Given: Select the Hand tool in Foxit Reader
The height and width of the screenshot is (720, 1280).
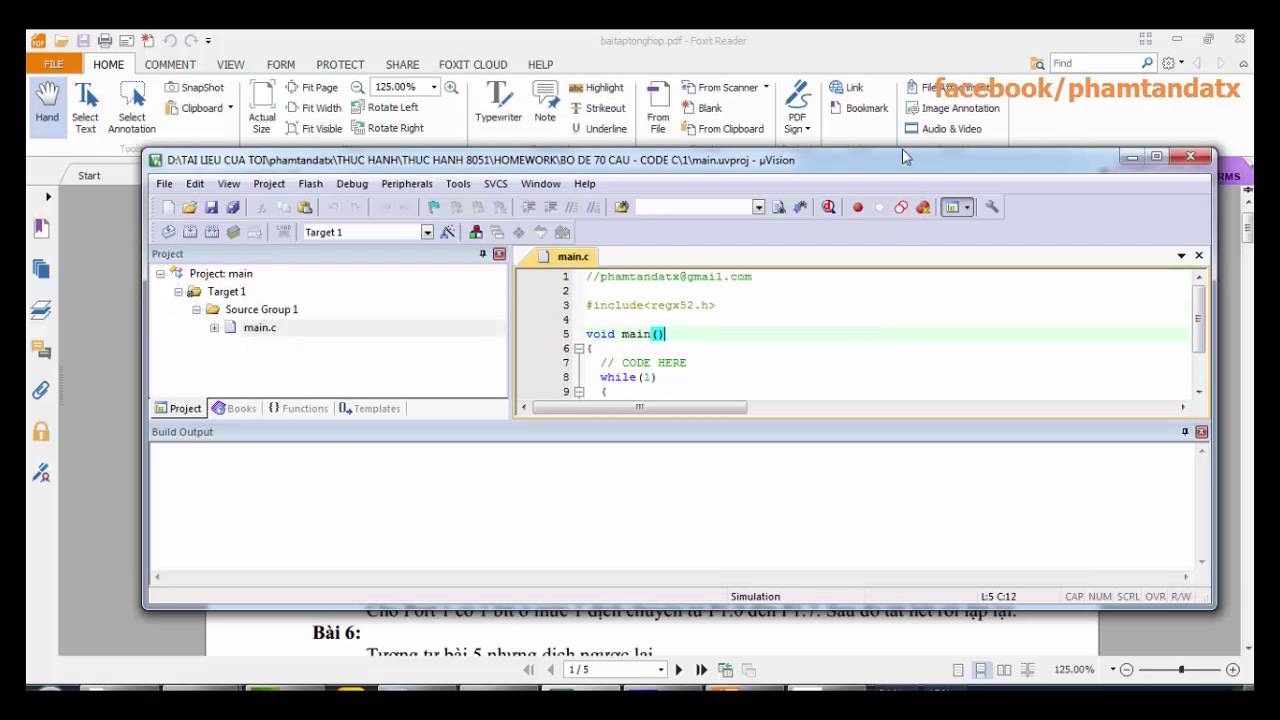Looking at the screenshot, I should (47, 106).
